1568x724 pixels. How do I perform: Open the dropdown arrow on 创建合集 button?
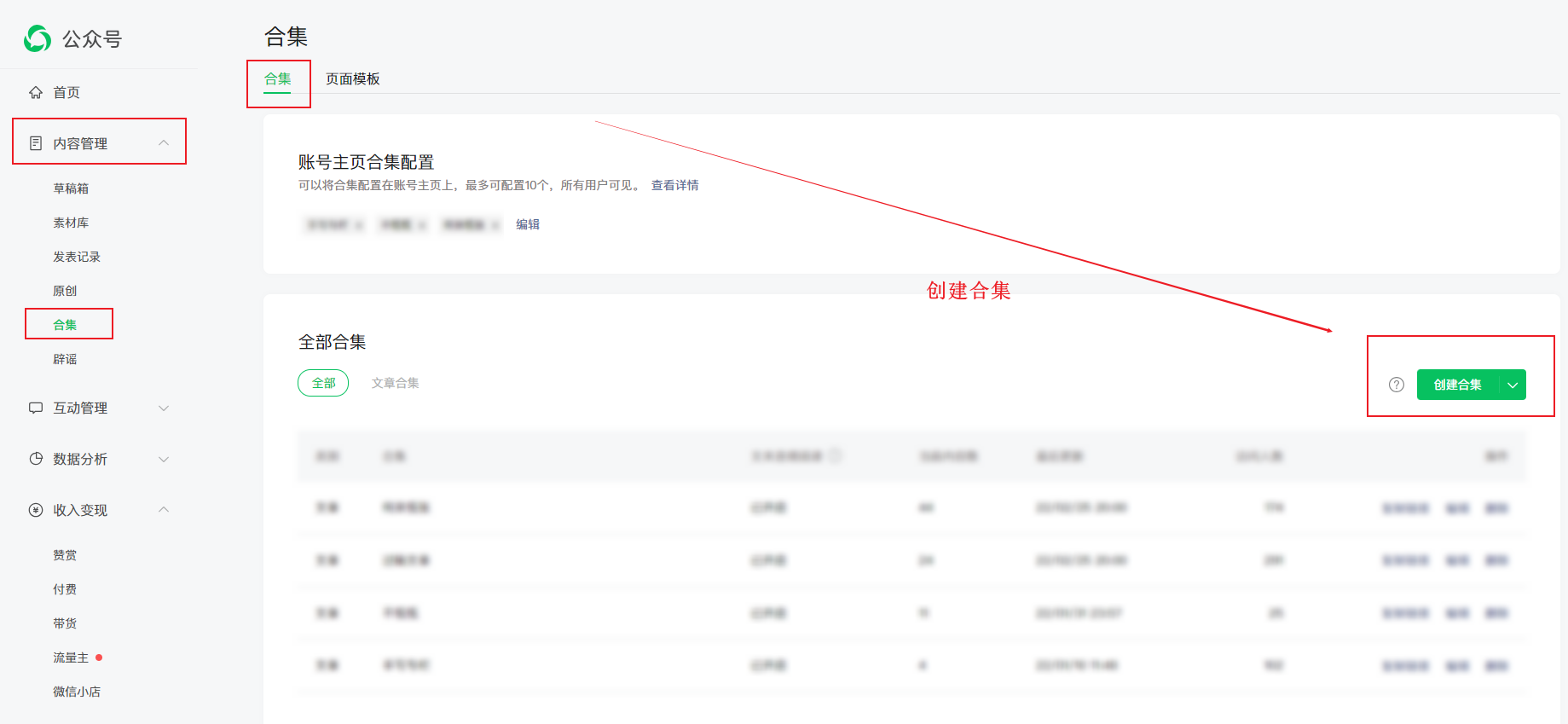(x=1513, y=385)
